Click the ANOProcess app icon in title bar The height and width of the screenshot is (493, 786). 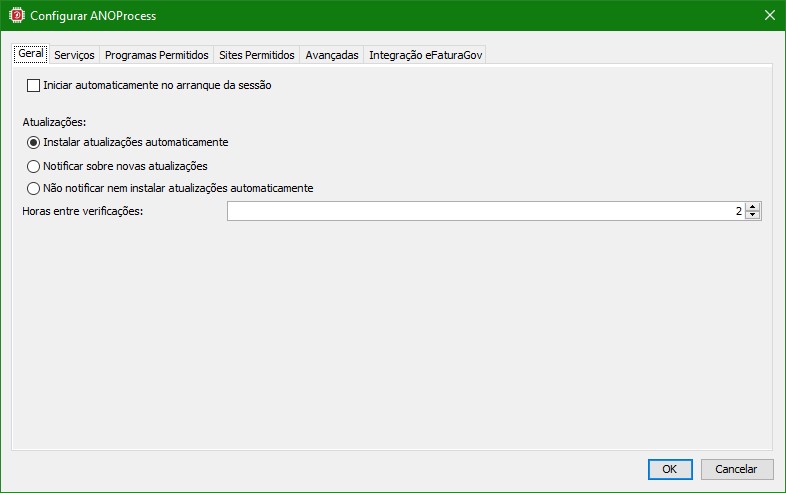point(17,15)
